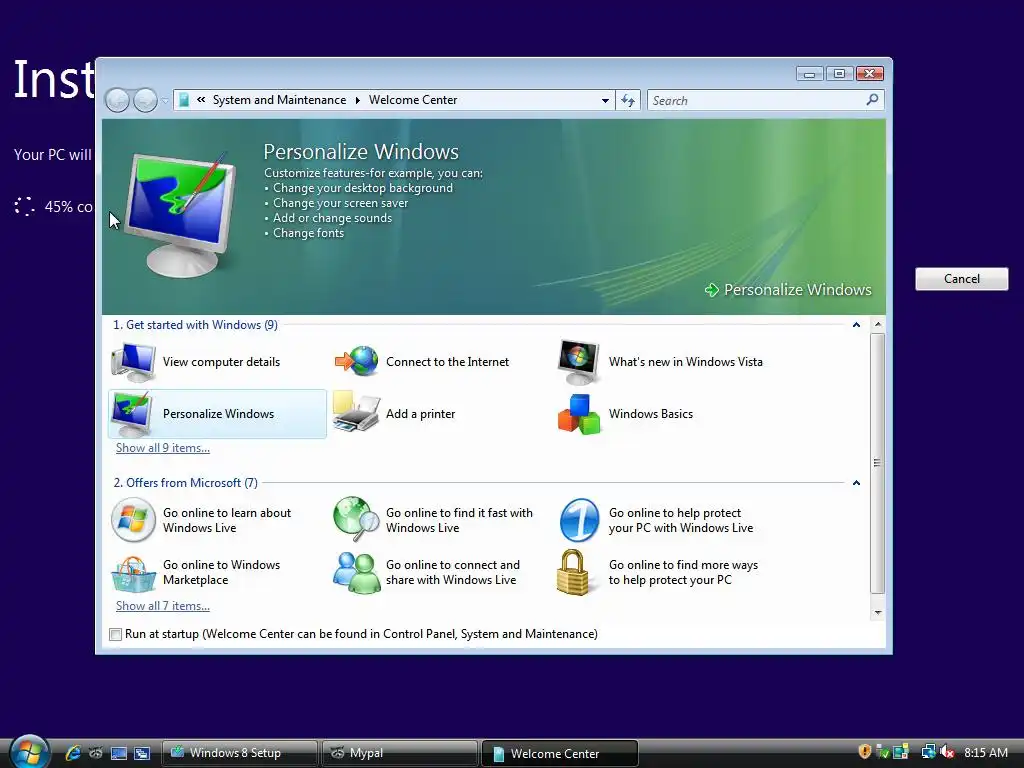Click Welcome Center in the breadcrumb

pyautogui.click(x=413, y=100)
